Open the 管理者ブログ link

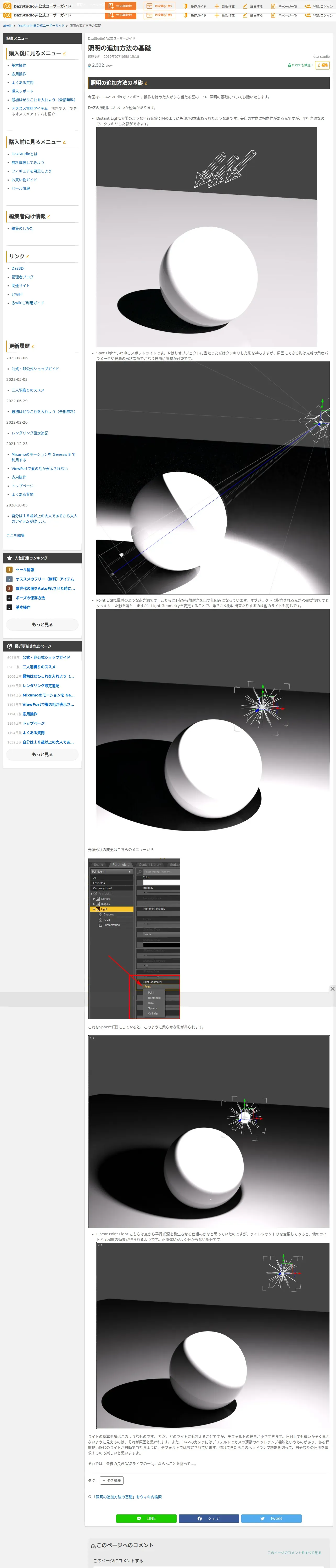pos(23,277)
